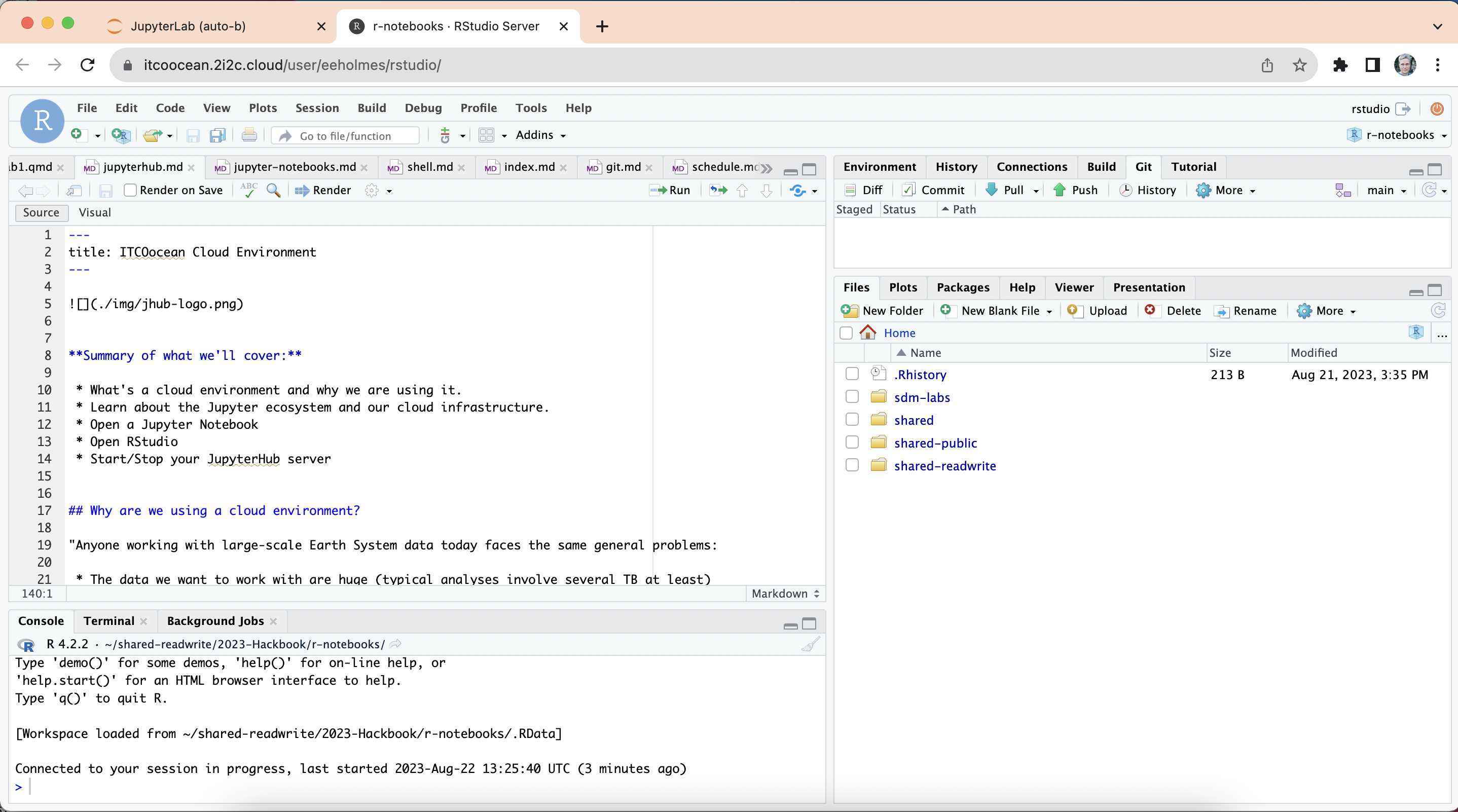
Task: Check the shared folder checkbox
Action: tap(852, 419)
